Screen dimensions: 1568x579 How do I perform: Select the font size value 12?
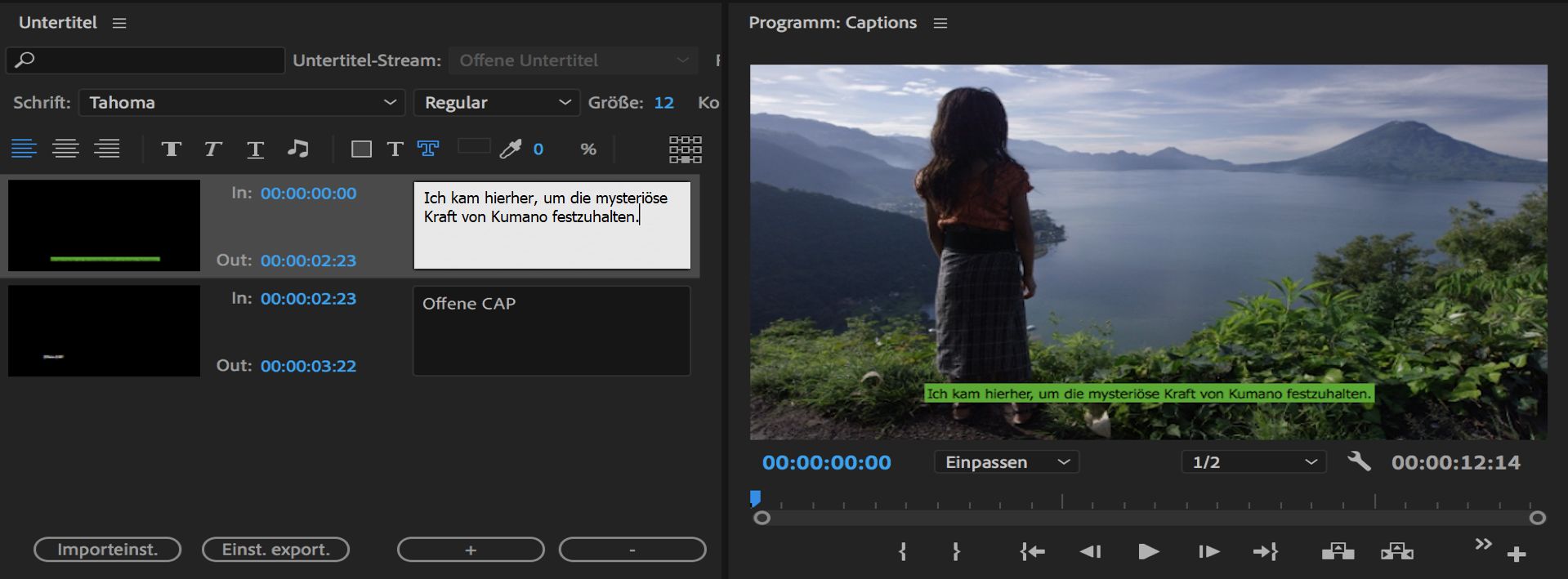pyautogui.click(x=663, y=103)
